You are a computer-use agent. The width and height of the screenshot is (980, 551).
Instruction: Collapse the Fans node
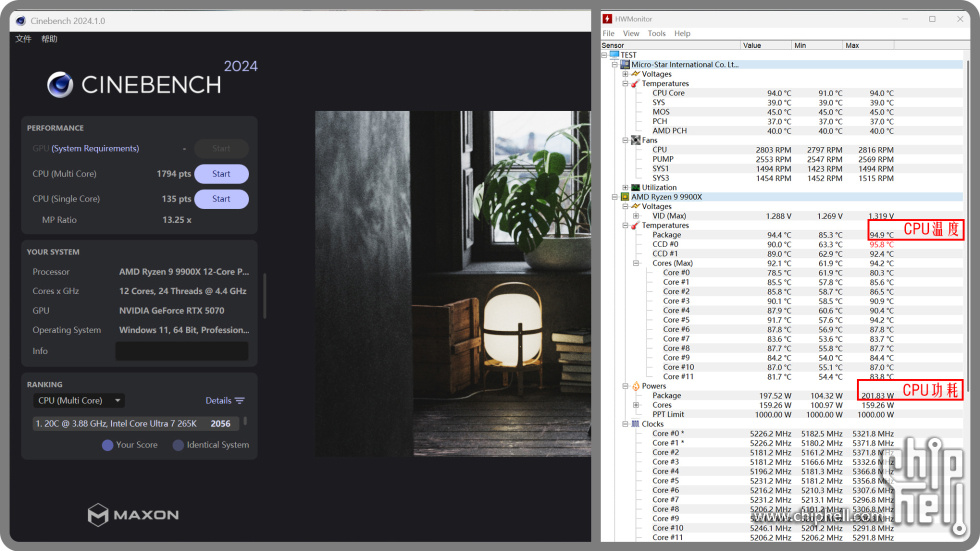point(625,140)
